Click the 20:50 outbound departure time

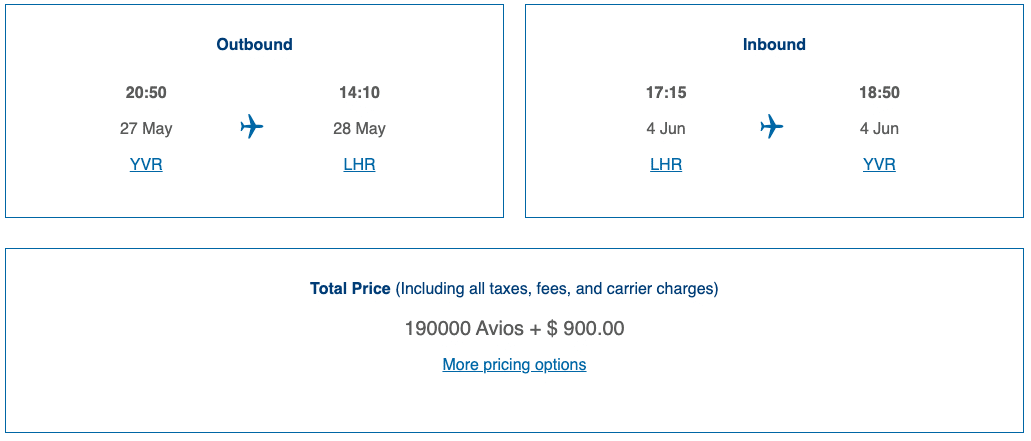pos(146,93)
